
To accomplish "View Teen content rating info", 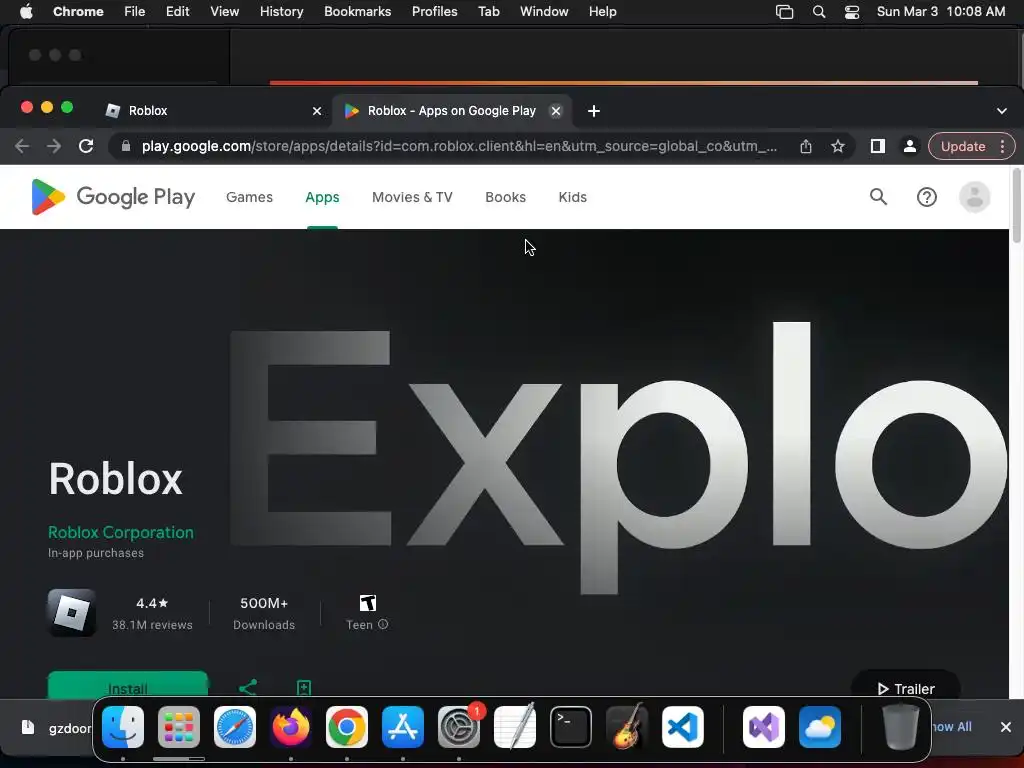I will pos(383,624).
